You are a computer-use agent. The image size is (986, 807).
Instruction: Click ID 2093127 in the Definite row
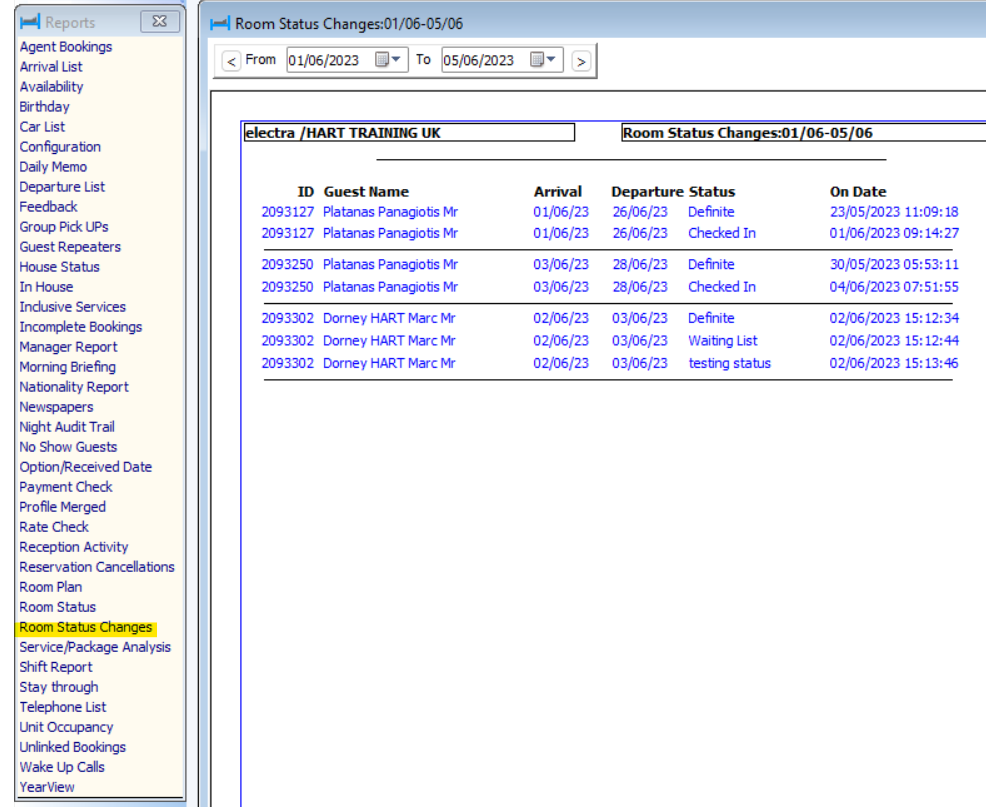(287, 212)
